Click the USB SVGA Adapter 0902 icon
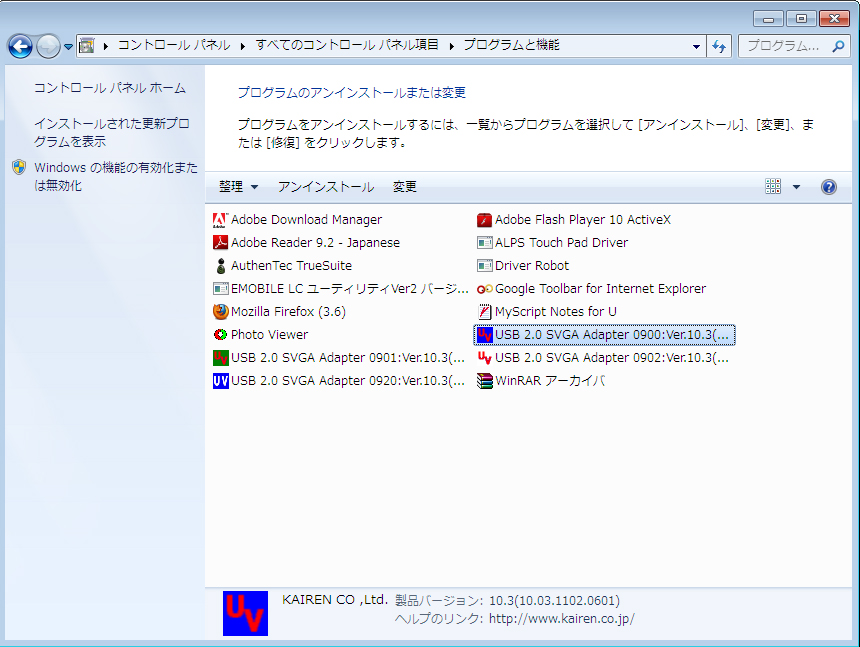Image resolution: width=860 pixels, height=647 pixels. (484, 357)
